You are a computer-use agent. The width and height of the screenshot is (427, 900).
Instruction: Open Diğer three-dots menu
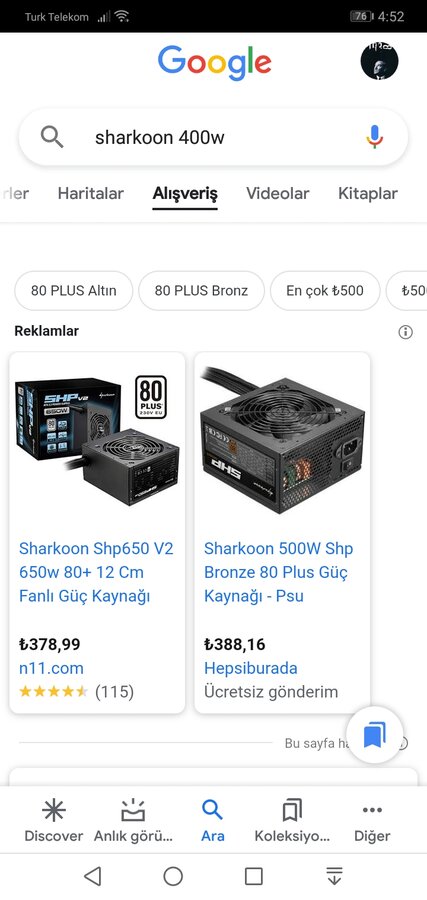click(372, 821)
